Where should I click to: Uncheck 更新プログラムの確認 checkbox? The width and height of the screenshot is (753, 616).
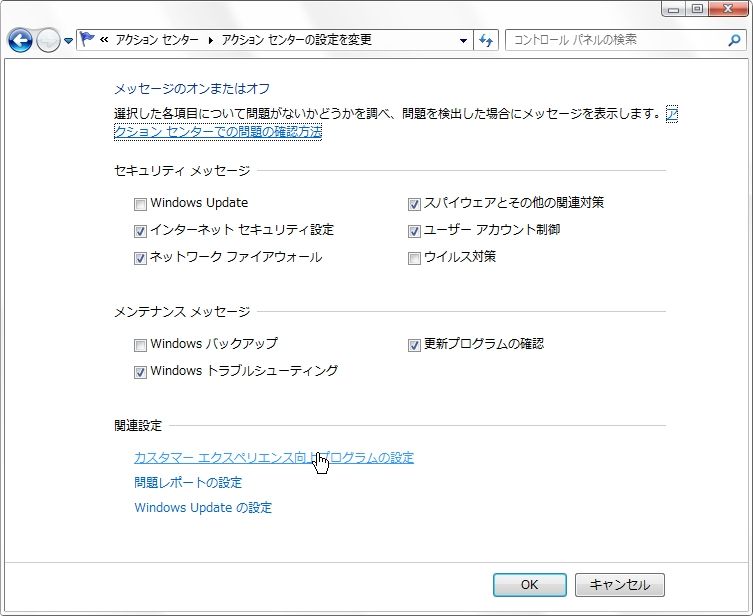pyautogui.click(x=414, y=345)
